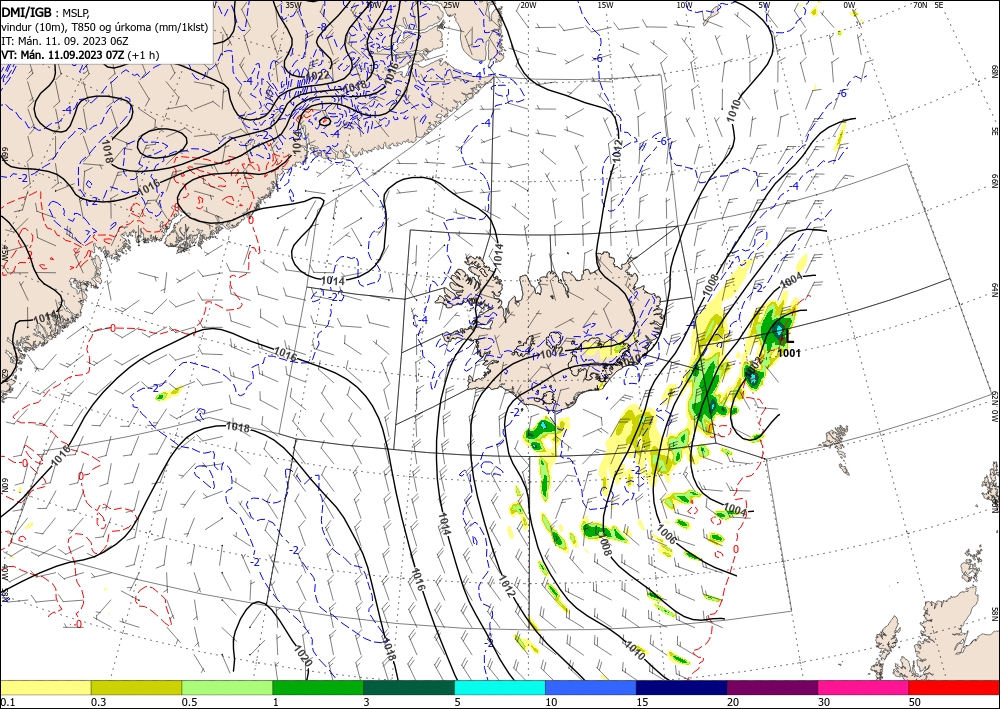
Task: Click the '1001' low pressure value
Action: click(789, 353)
